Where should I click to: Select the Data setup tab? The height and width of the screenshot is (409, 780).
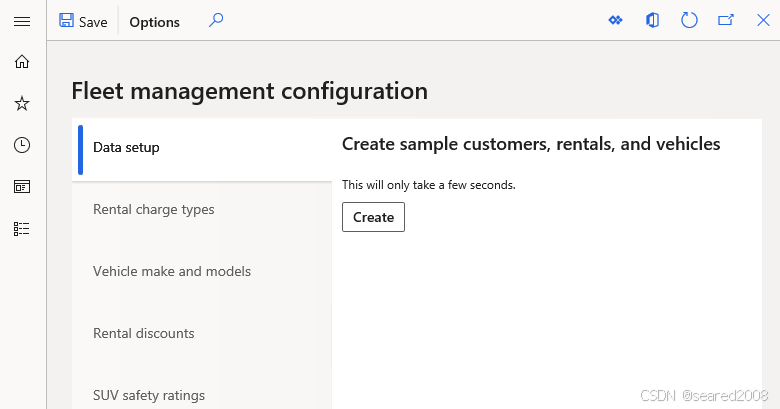[x=127, y=148]
